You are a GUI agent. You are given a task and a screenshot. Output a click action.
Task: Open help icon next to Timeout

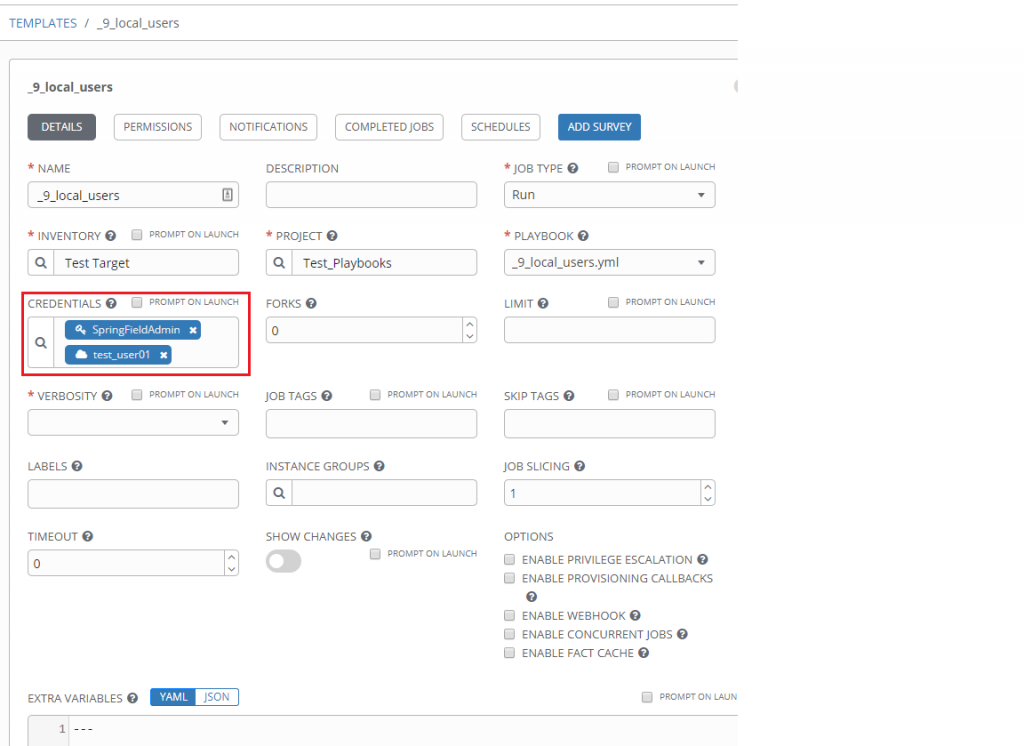click(88, 536)
